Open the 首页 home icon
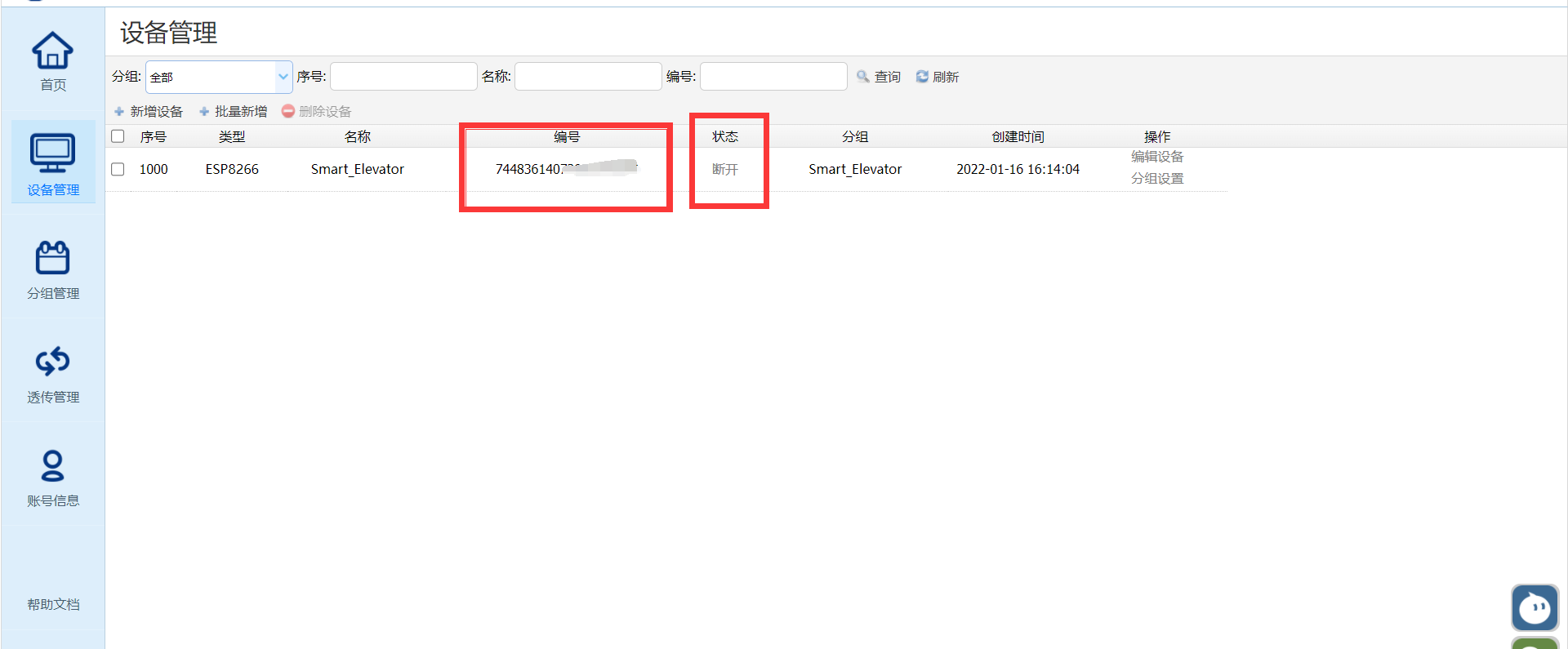 point(52,51)
